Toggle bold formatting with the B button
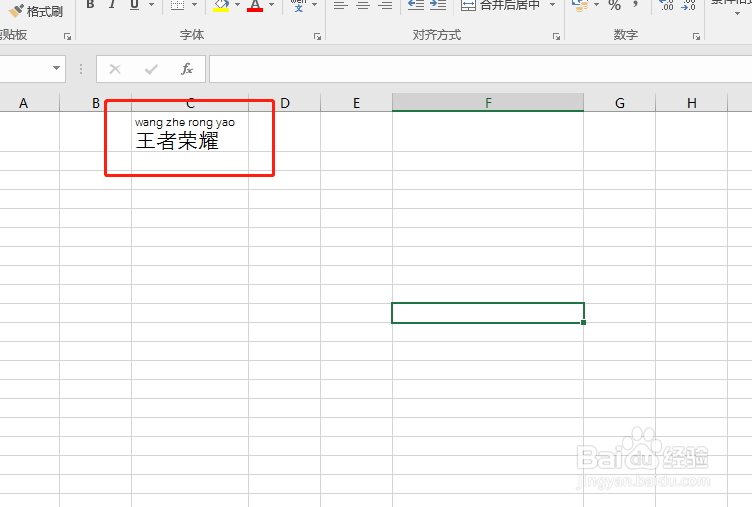 (x=90, y=5)
